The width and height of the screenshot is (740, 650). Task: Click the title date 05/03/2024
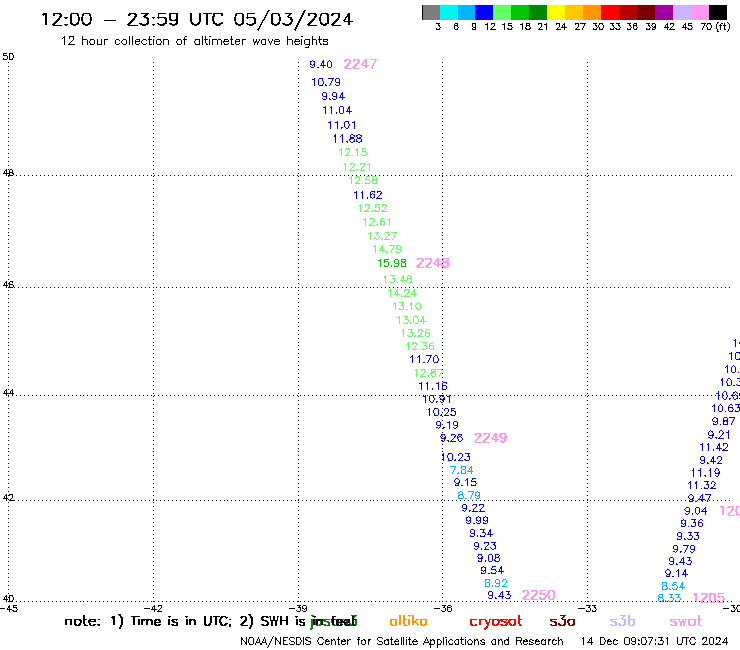(293, 20)
